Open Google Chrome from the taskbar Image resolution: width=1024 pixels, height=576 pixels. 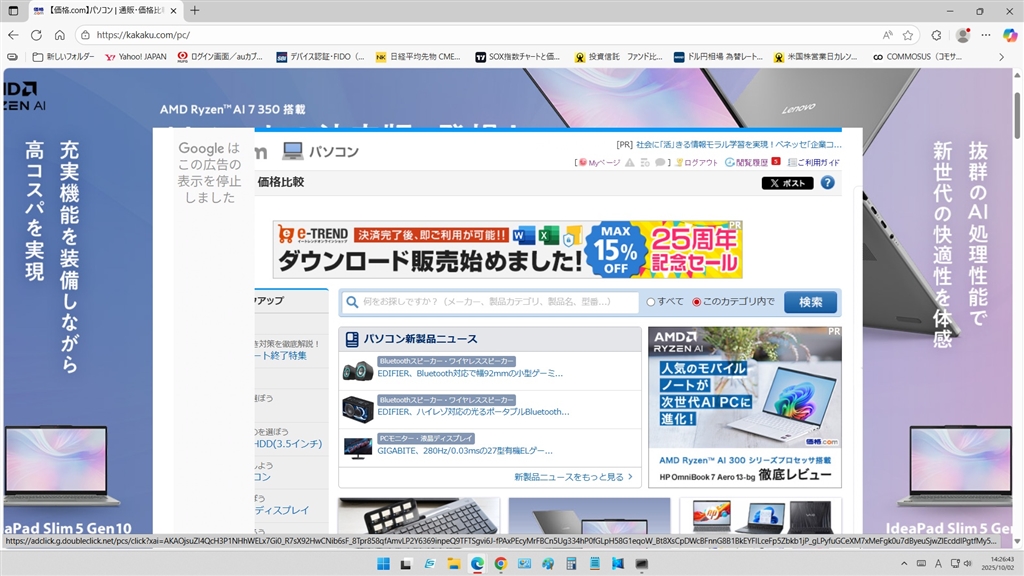pos(501,564)
